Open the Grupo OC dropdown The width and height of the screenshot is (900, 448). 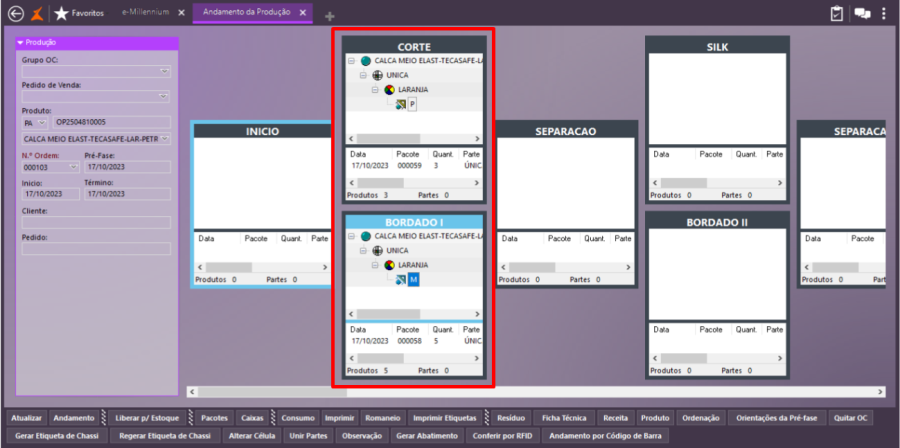pyautogui.click(x=165, y=72)
